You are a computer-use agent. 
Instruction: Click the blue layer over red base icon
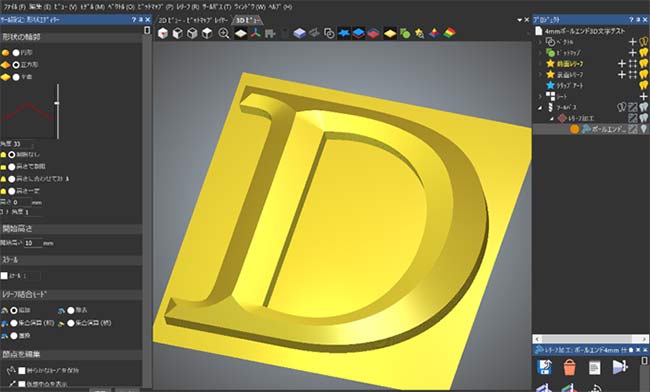(359, 33)
